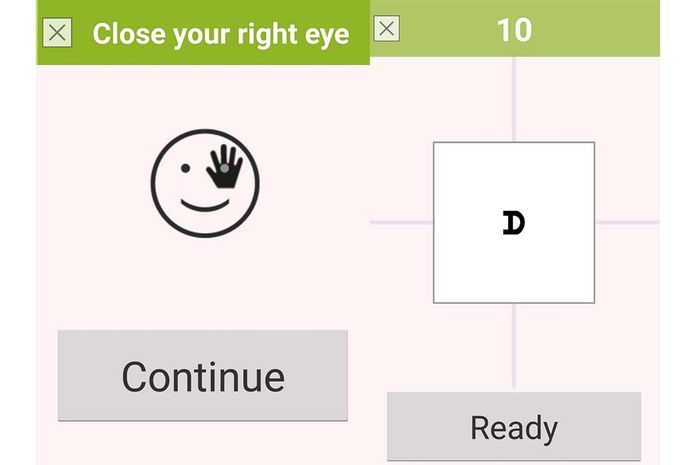700x465 pixels.
Task: Click the black hand covering the eye
Action: (225, 166)
